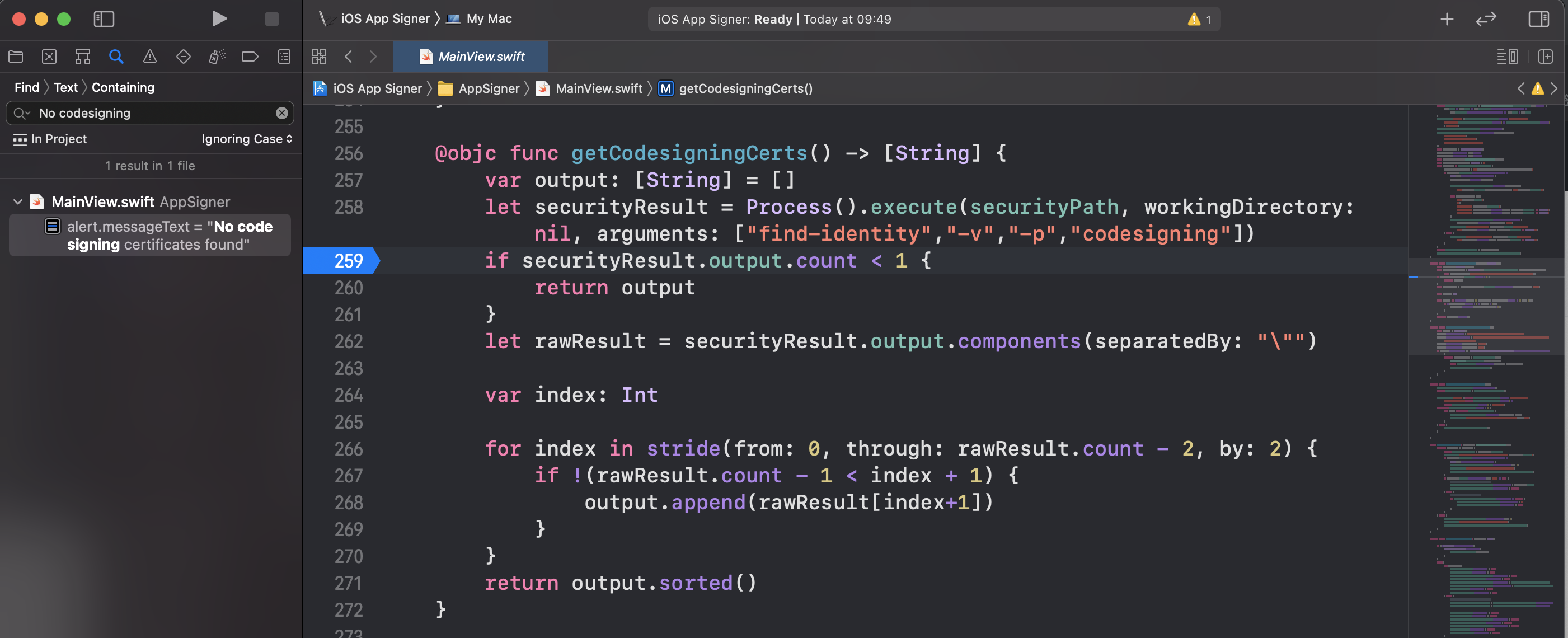Open the Project navigator folder icon
The image size is (1568, 638).
click(x=16, y=57)
